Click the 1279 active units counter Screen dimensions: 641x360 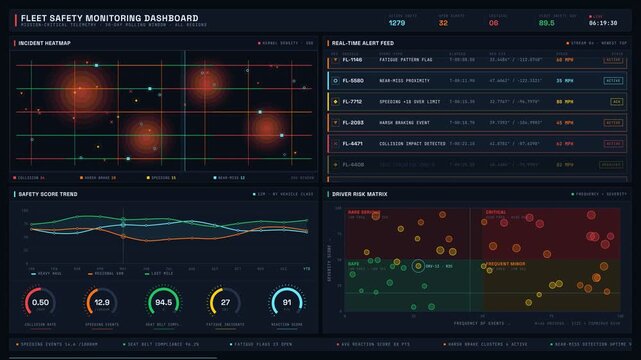[x=397, y=23]
